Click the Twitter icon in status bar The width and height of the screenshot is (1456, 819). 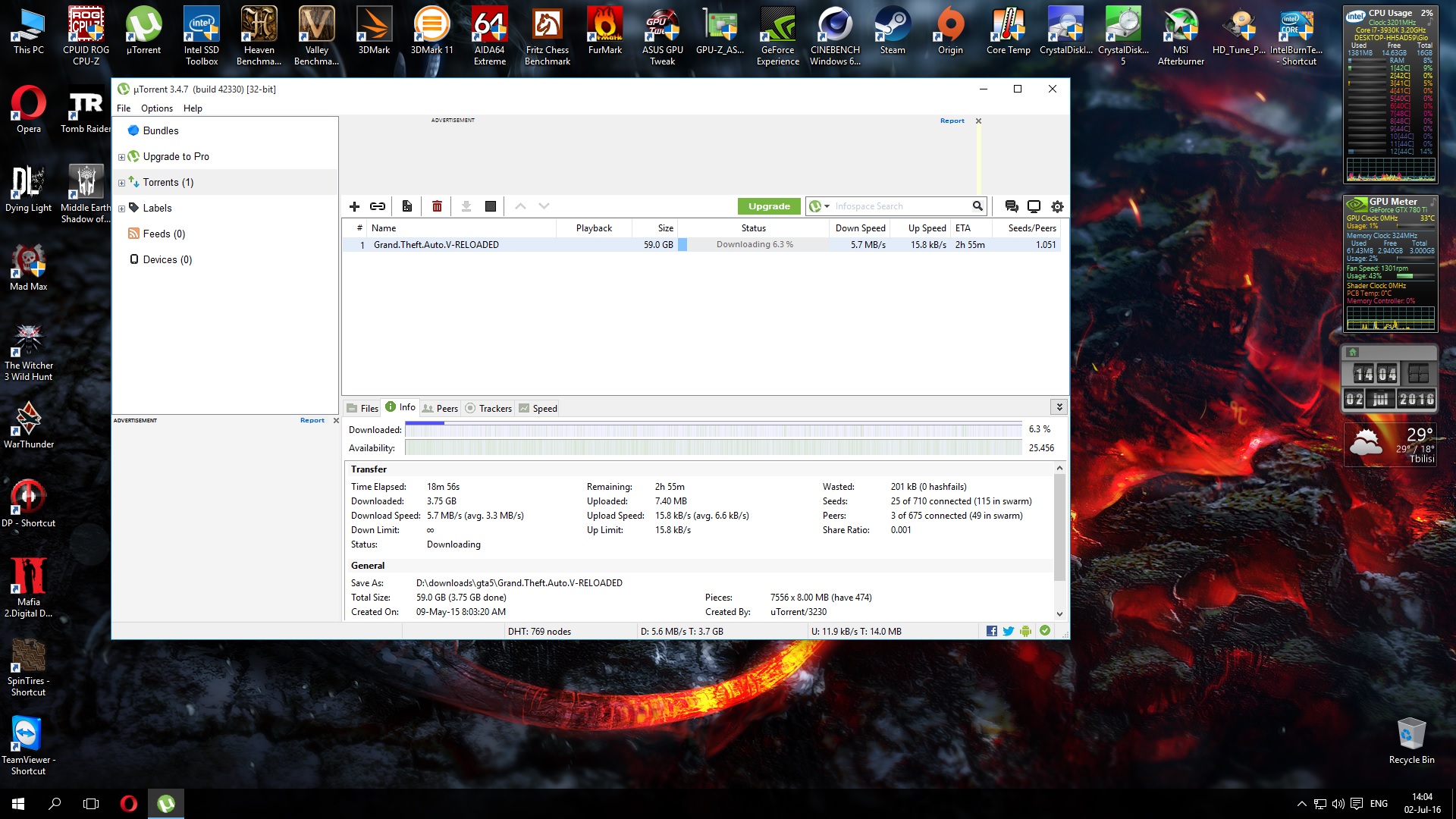tap(1009, 631)
